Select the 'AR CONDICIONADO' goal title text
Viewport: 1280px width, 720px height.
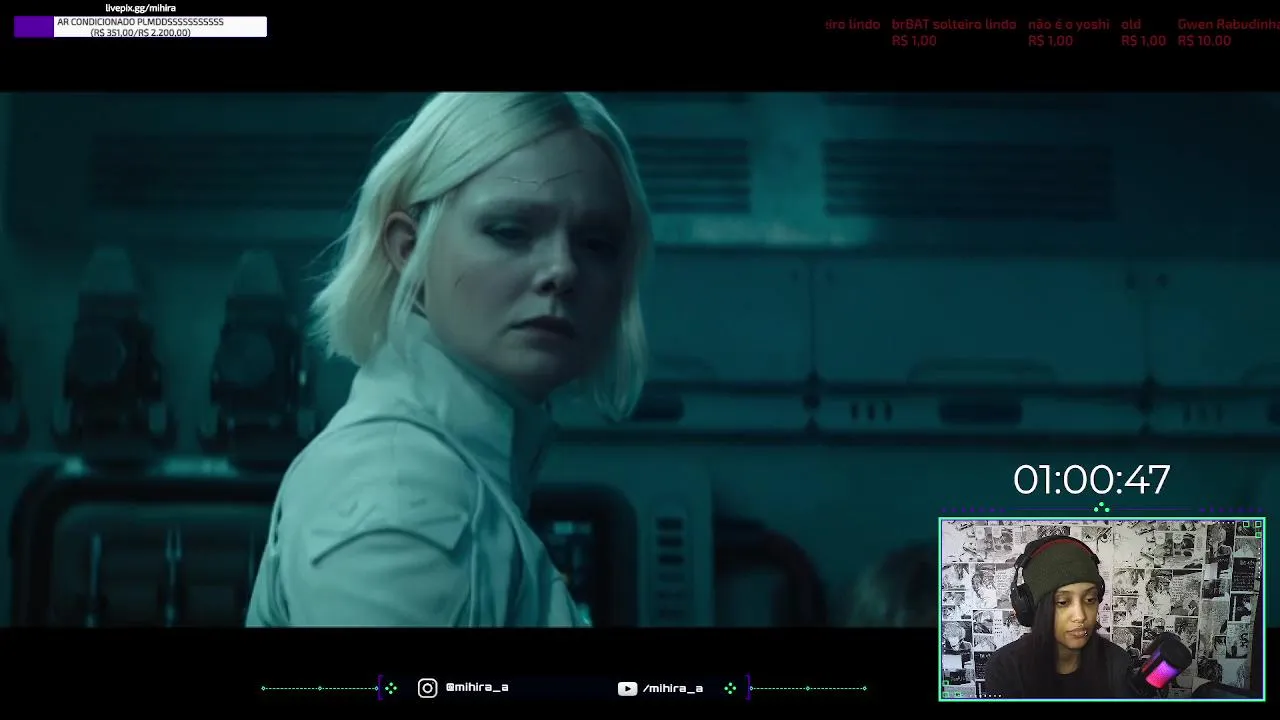[x=140, y=22]
